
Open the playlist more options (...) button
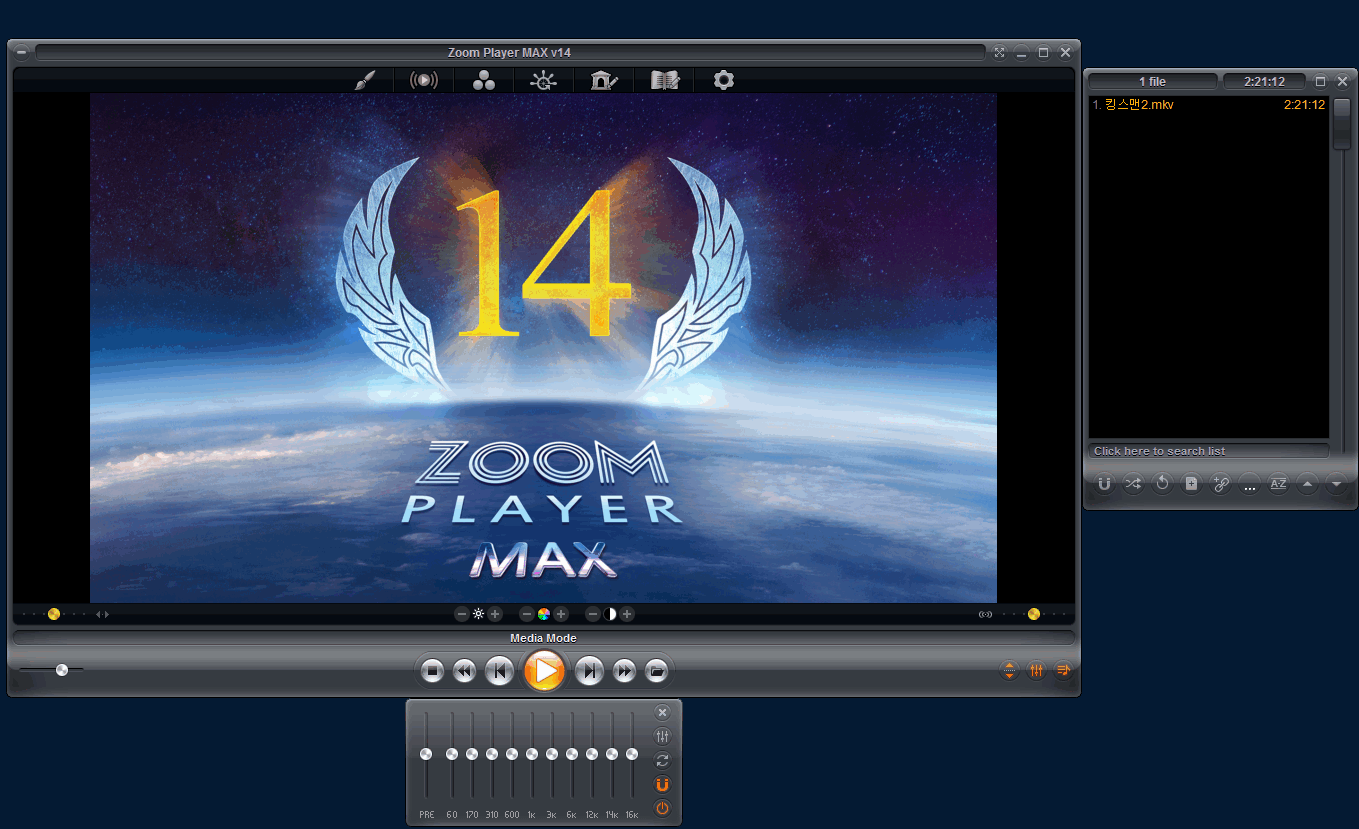(x=1249, y=485)
